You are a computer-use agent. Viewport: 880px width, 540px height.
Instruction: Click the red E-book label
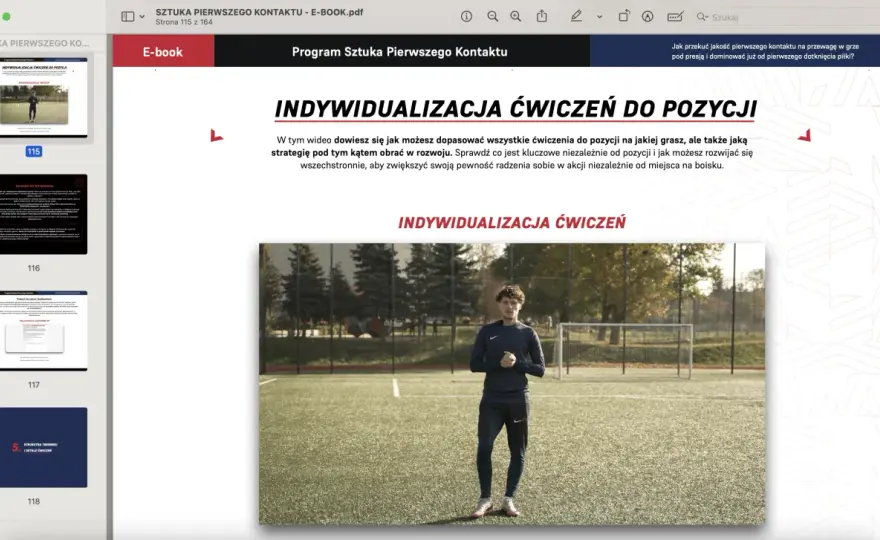(x=163, y=52)
